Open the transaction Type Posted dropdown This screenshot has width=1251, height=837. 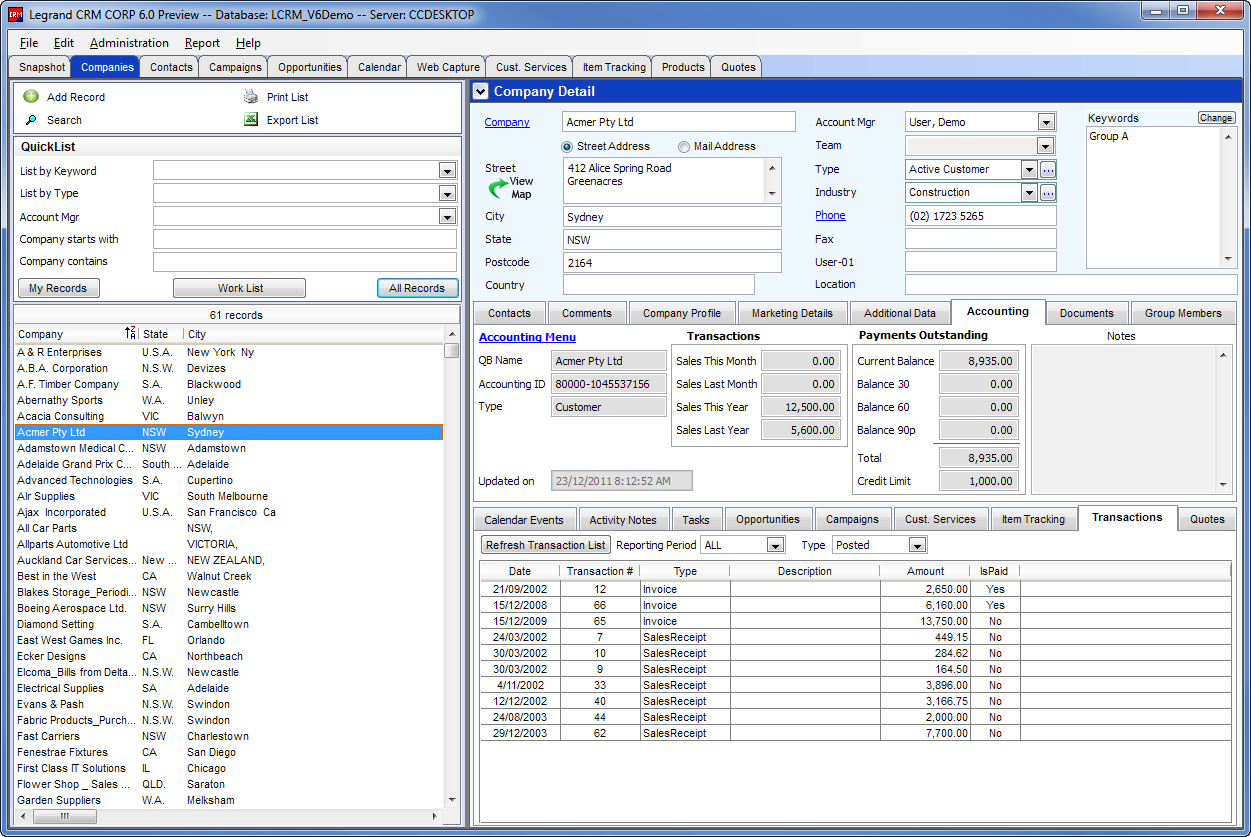(918, 545)
